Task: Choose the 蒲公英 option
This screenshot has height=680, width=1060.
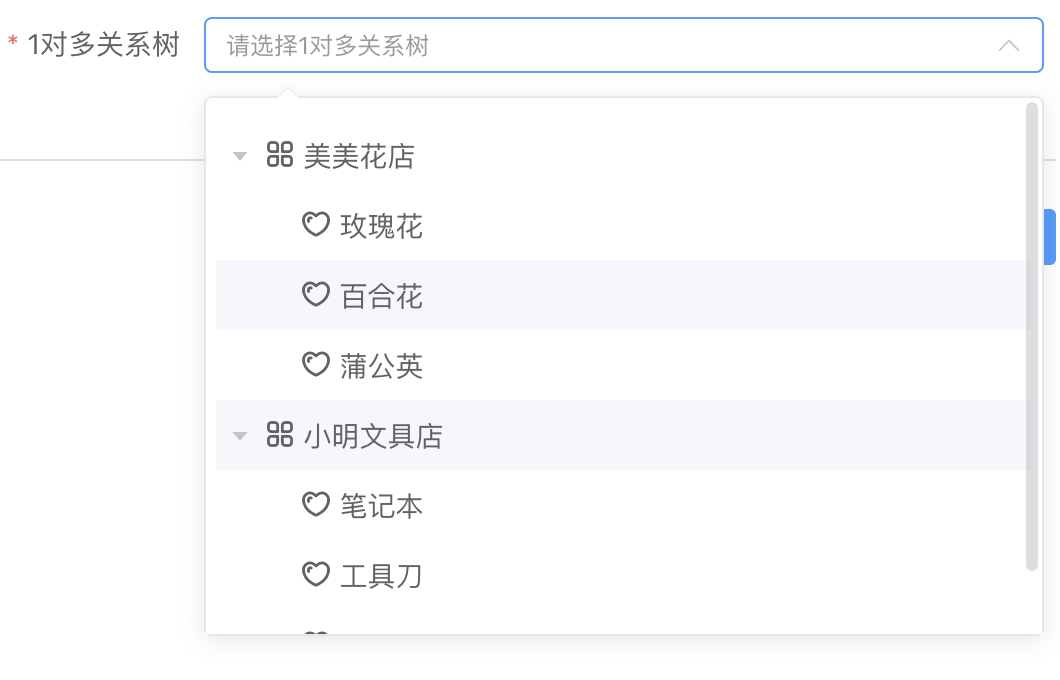Action: tap(382, 366)
